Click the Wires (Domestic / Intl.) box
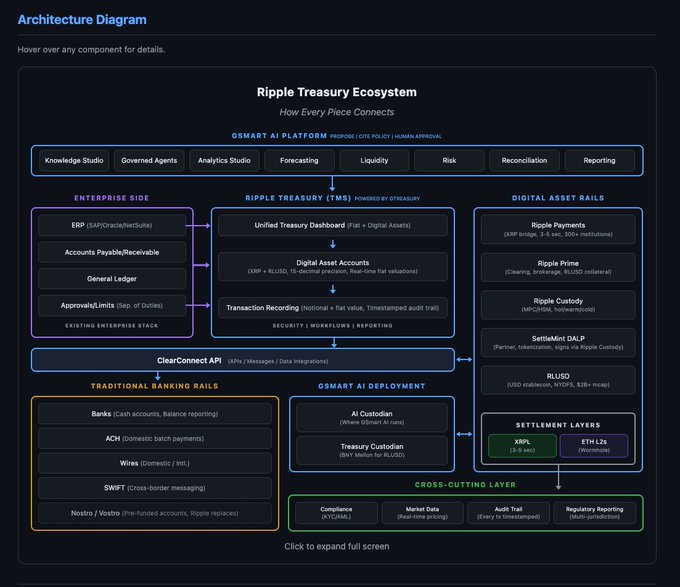 pyautogui.click(x=155, y=463)
